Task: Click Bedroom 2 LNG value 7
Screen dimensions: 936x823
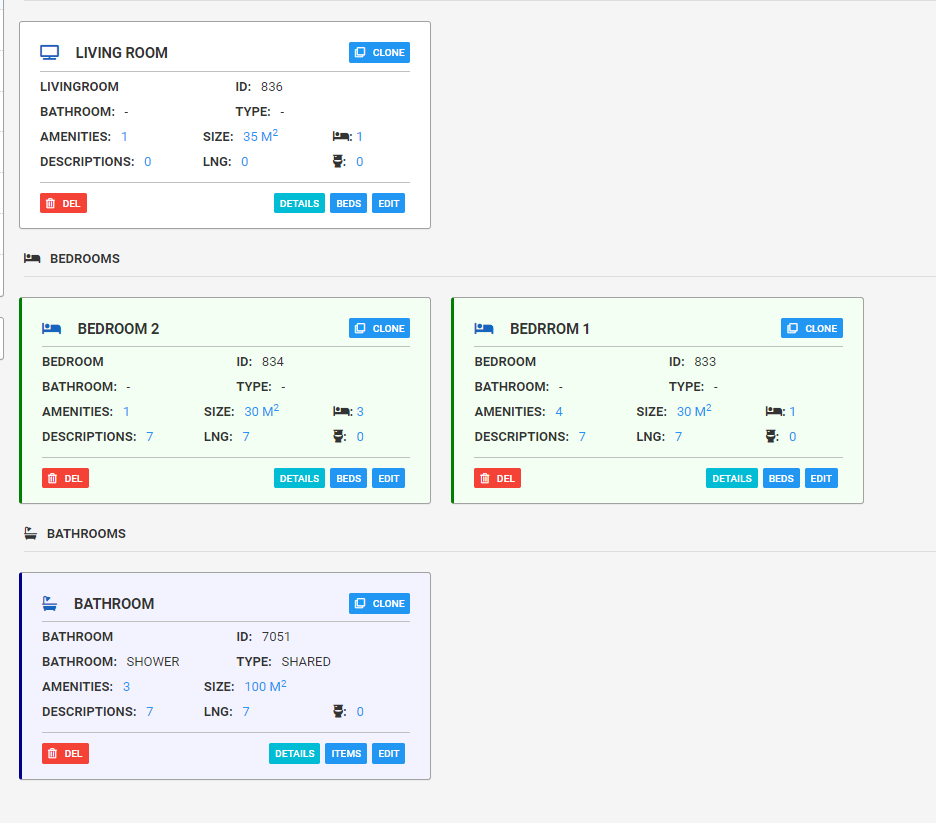Action: pos(246,437)
